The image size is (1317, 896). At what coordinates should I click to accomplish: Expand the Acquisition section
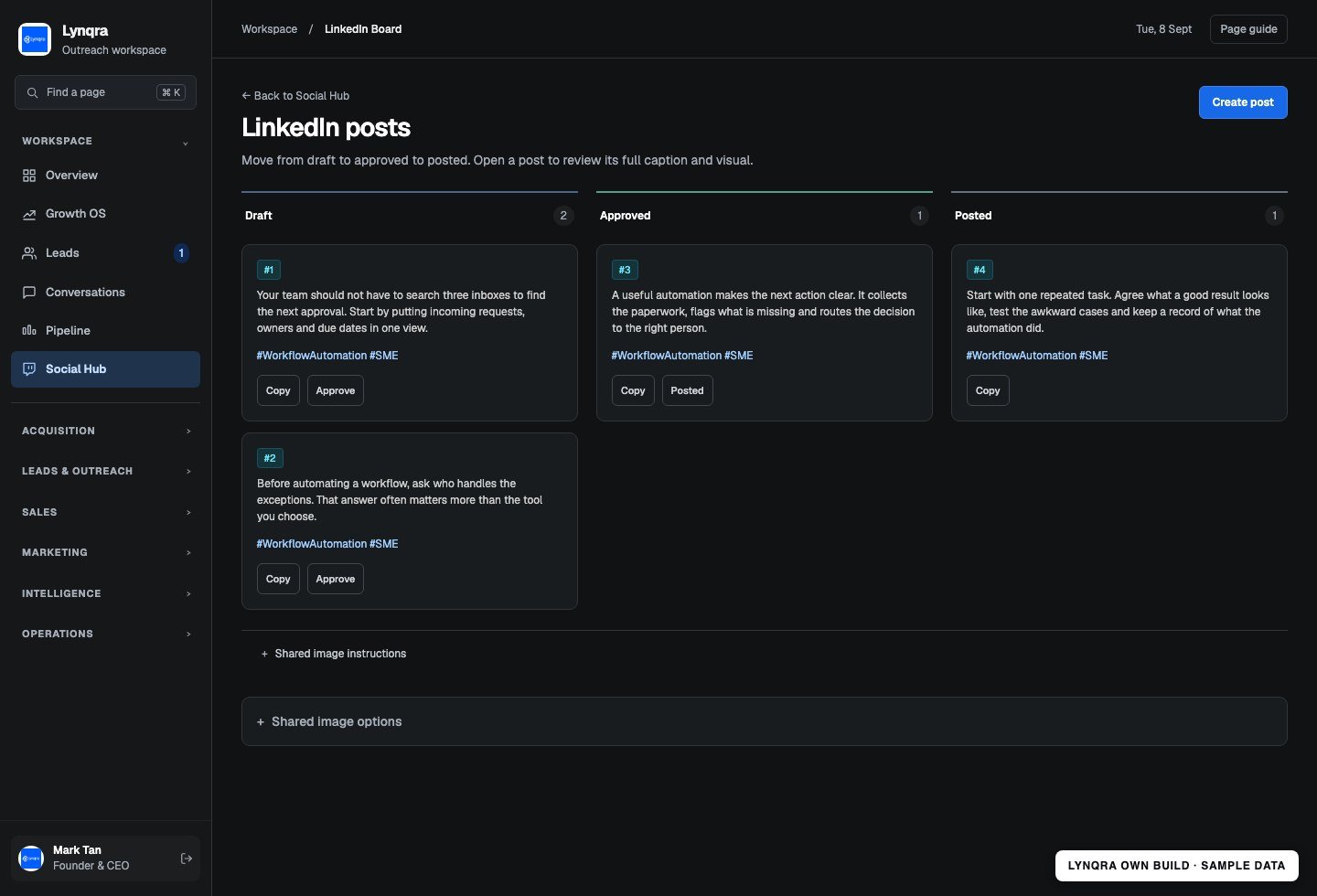(x=106, y=431)
